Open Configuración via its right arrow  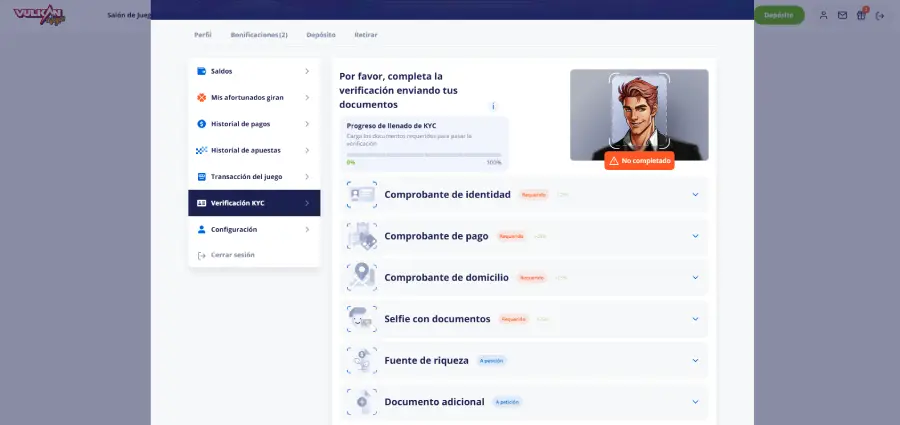(307, 229)
